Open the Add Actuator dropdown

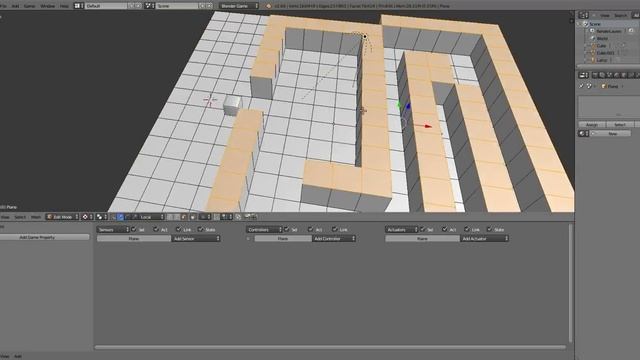point(484,239)
